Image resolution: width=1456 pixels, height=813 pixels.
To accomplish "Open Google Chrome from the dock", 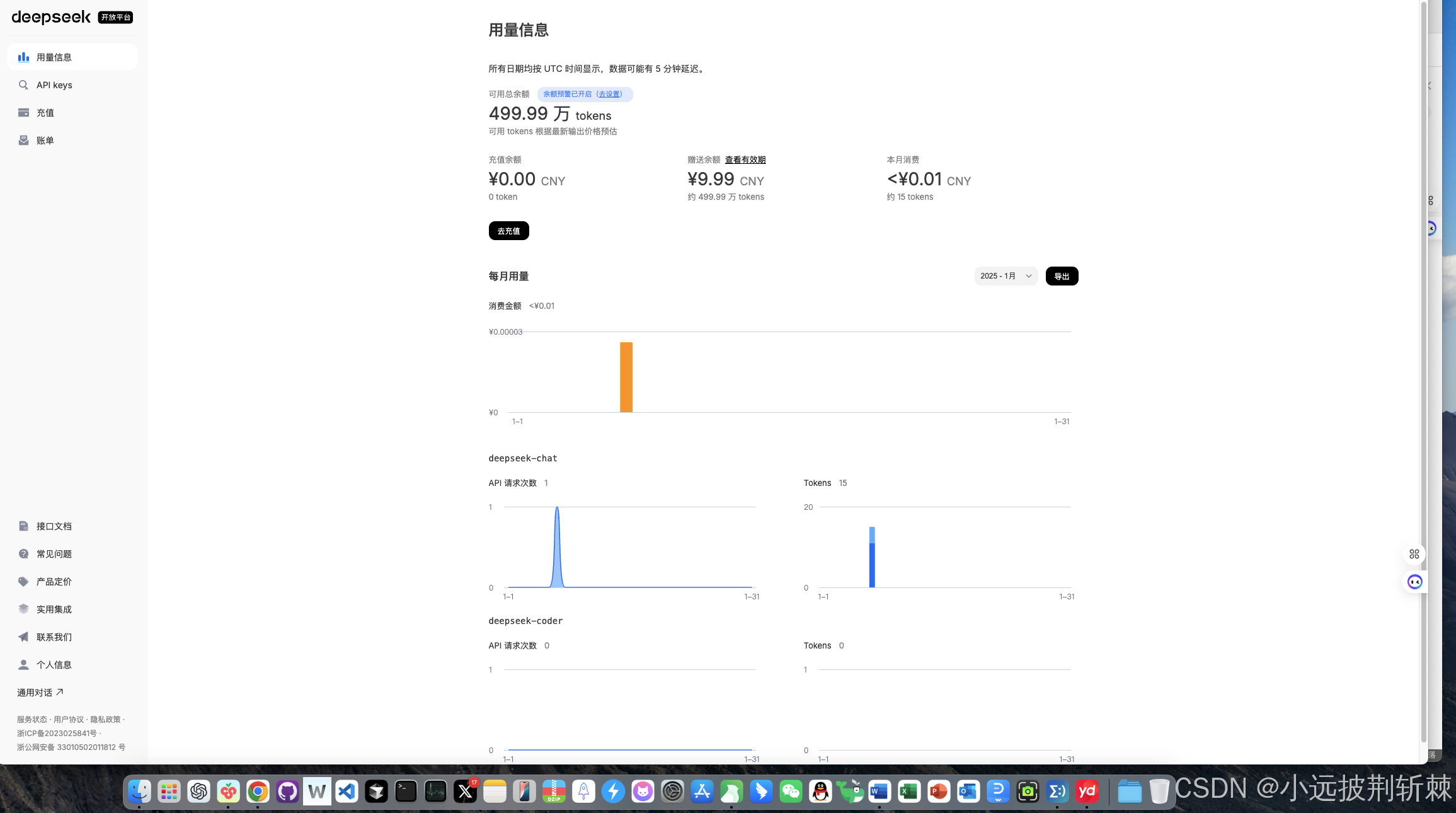I will (258, 792).
